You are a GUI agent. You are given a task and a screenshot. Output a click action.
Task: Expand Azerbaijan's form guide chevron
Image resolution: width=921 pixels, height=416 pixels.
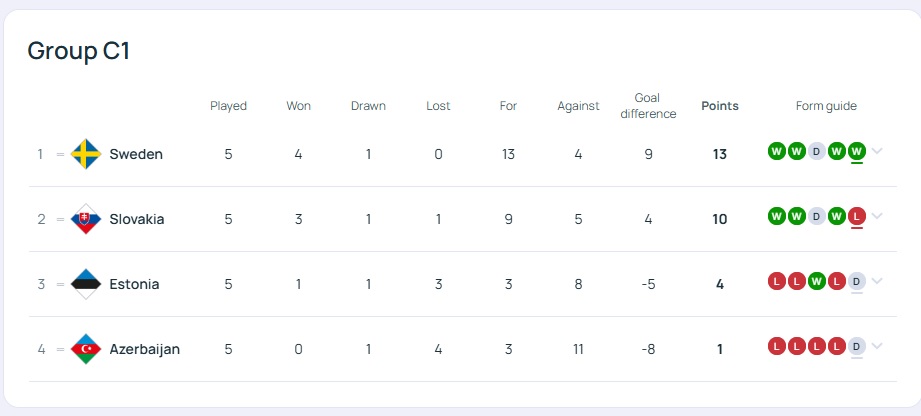click(877, 345)
